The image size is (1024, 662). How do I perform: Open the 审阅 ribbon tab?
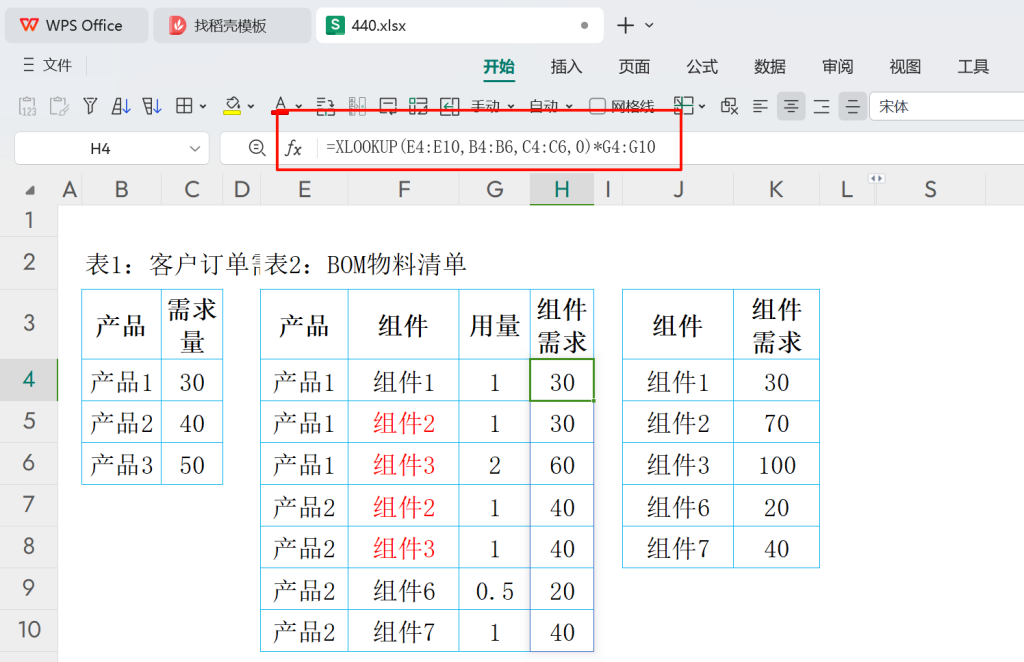[838, 66]
